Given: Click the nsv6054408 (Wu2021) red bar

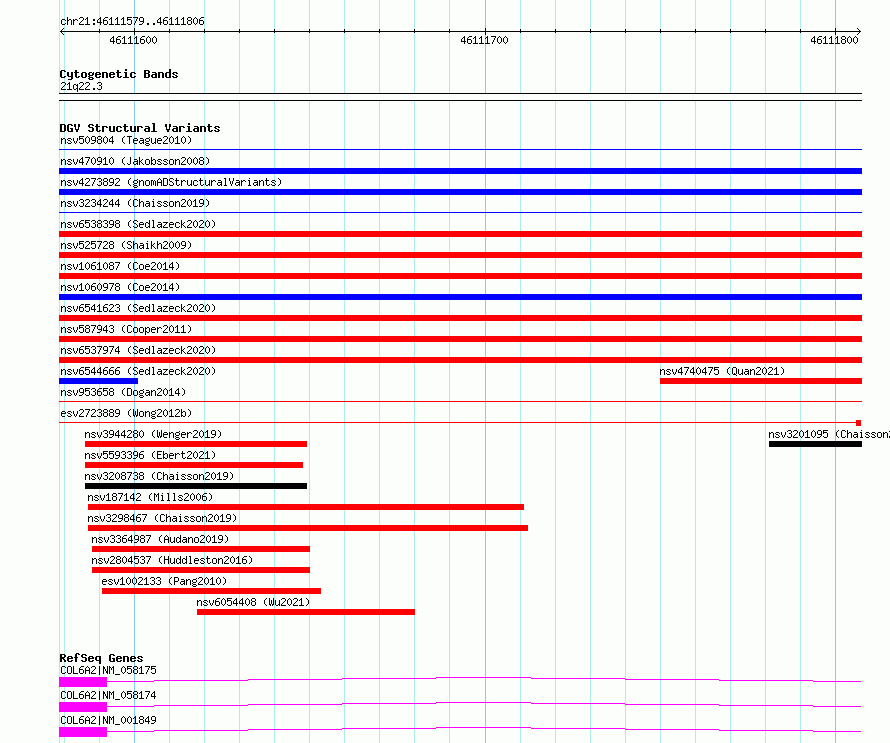Looking at the screenshot, I should 306,612.
